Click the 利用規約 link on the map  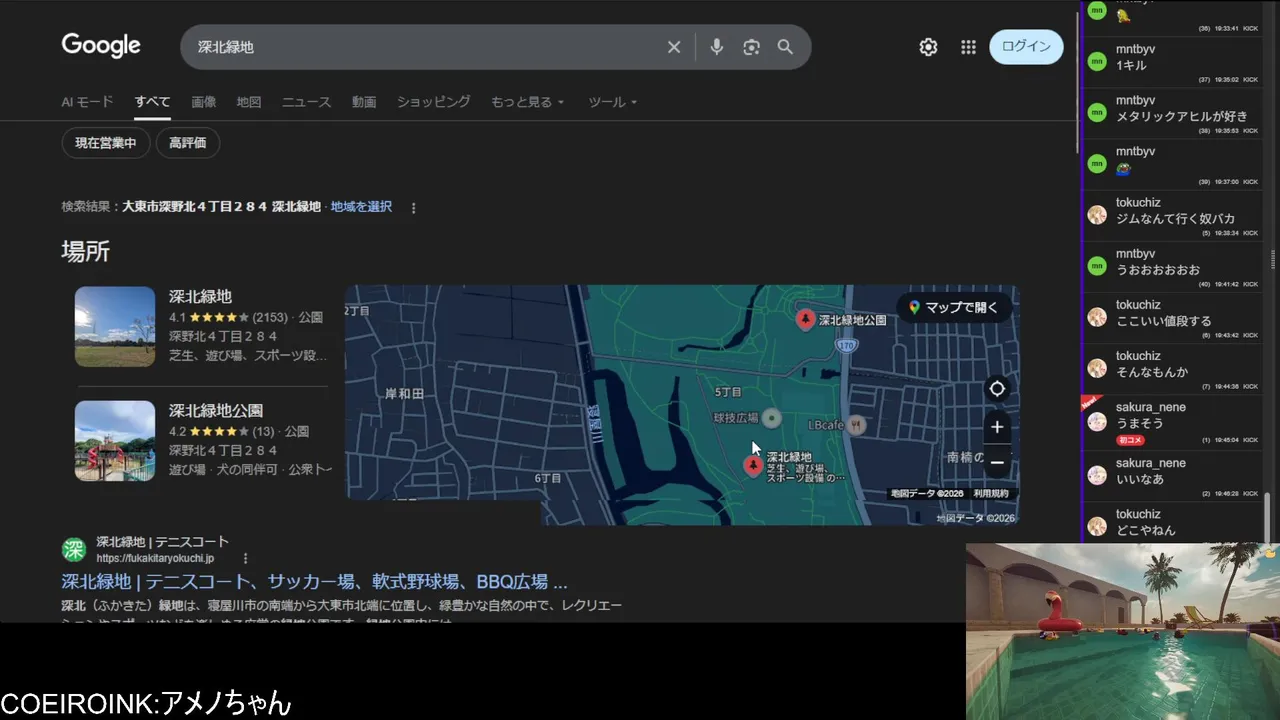click(991, 494)
